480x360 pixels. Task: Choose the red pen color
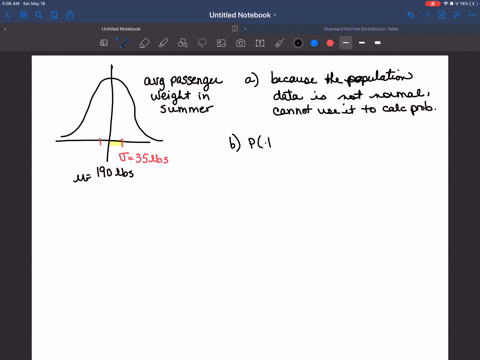(x=330, y=43)
